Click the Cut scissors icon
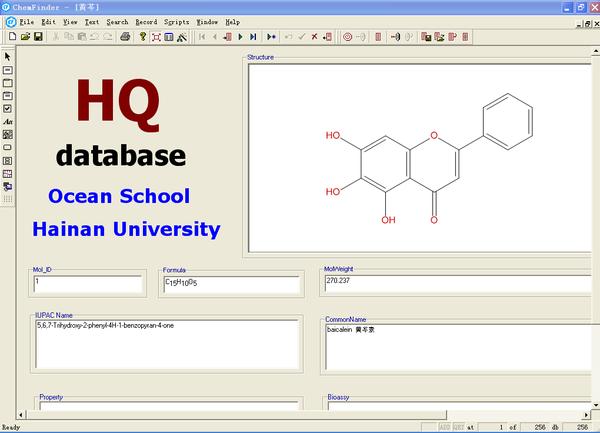 click(x=56, y=36)
